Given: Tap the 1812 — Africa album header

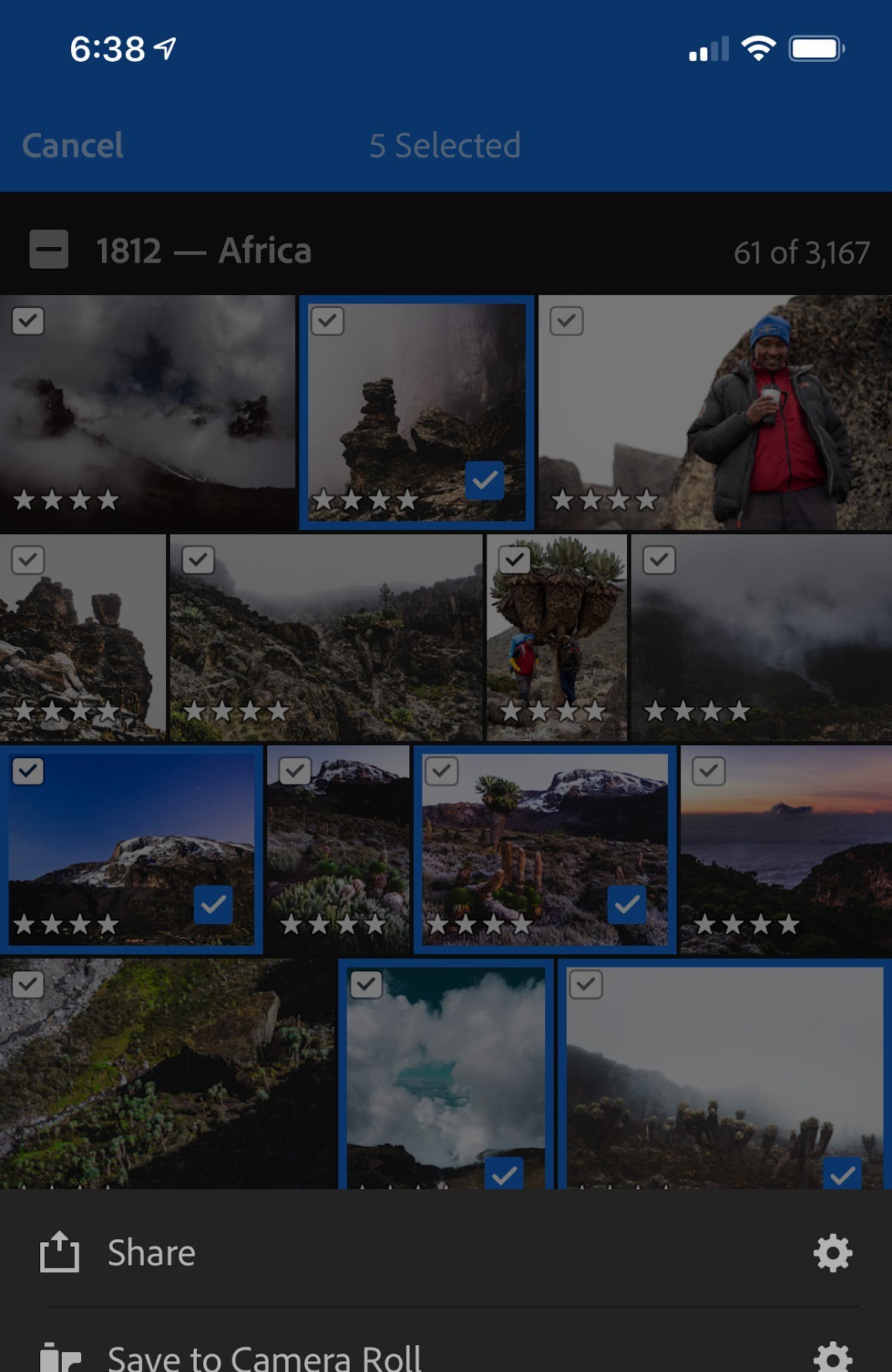Looking at the screenshot, I should click(204, 251).
